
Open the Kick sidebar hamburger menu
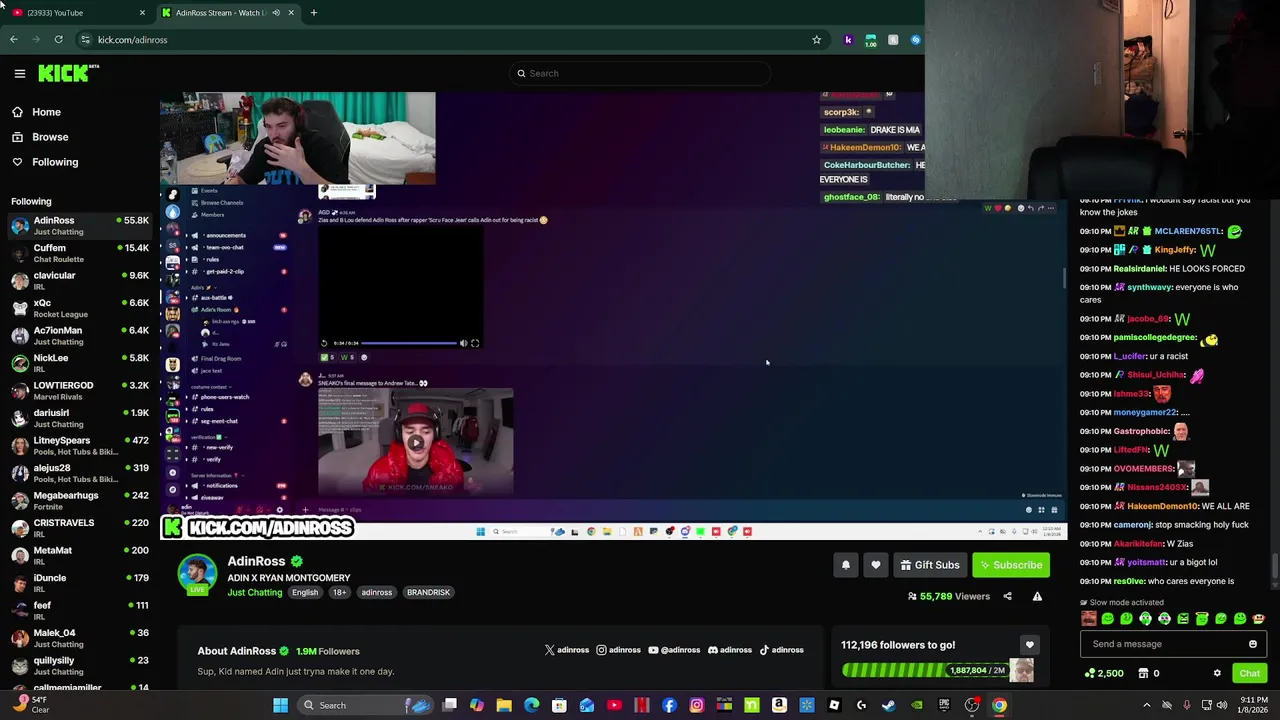click(x=19, y=73)
